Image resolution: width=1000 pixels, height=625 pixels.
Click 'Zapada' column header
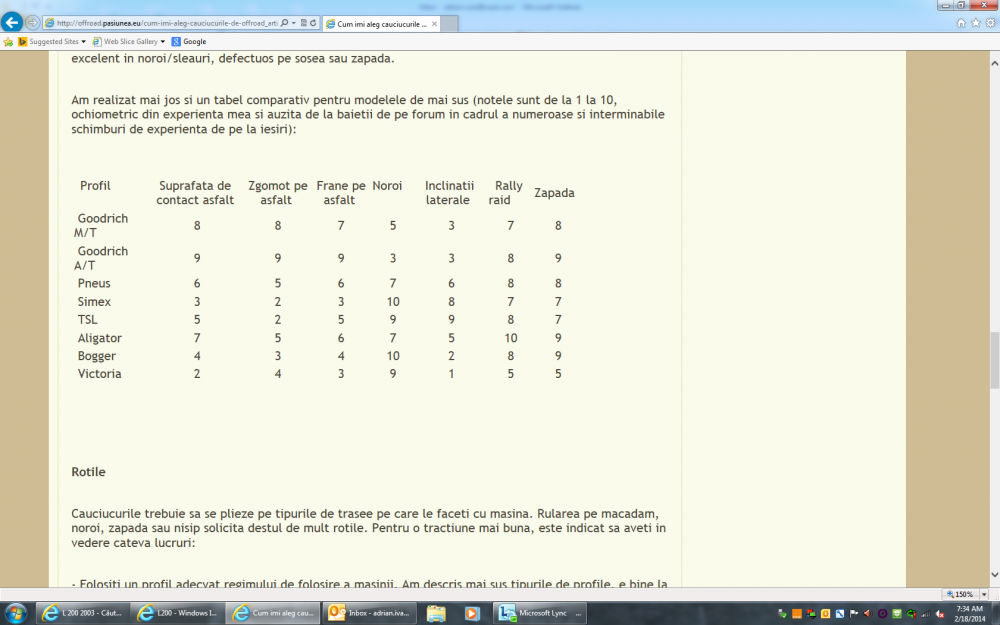click(554, 193)
